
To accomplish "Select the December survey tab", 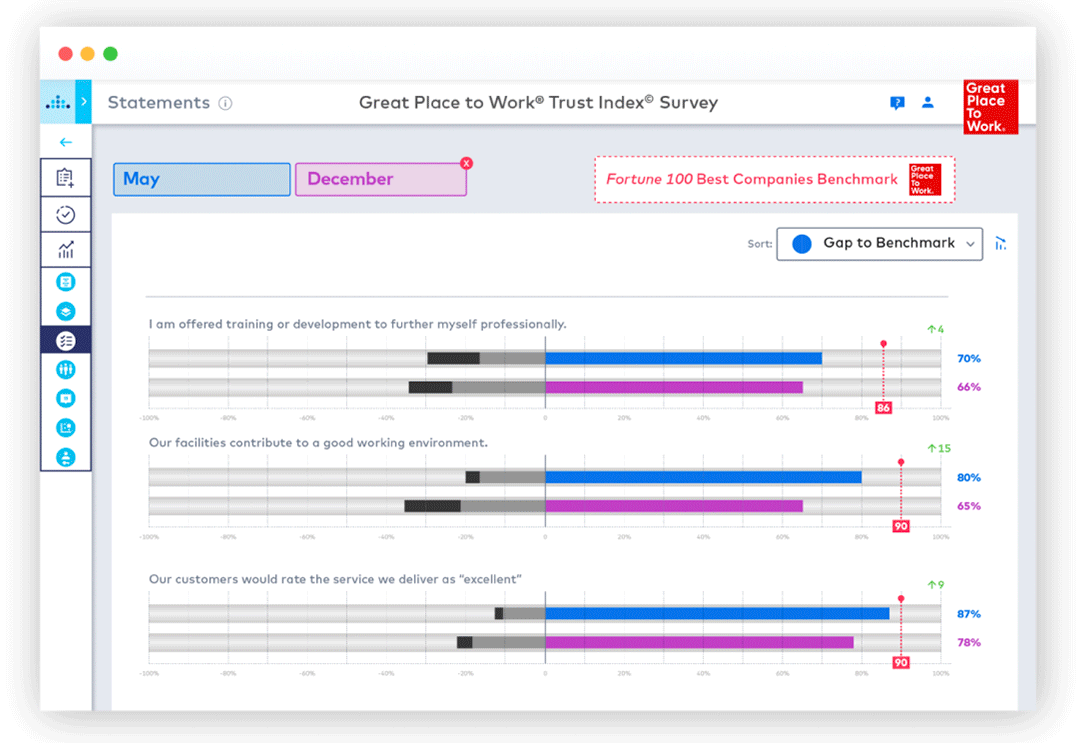I will [381, 179].
